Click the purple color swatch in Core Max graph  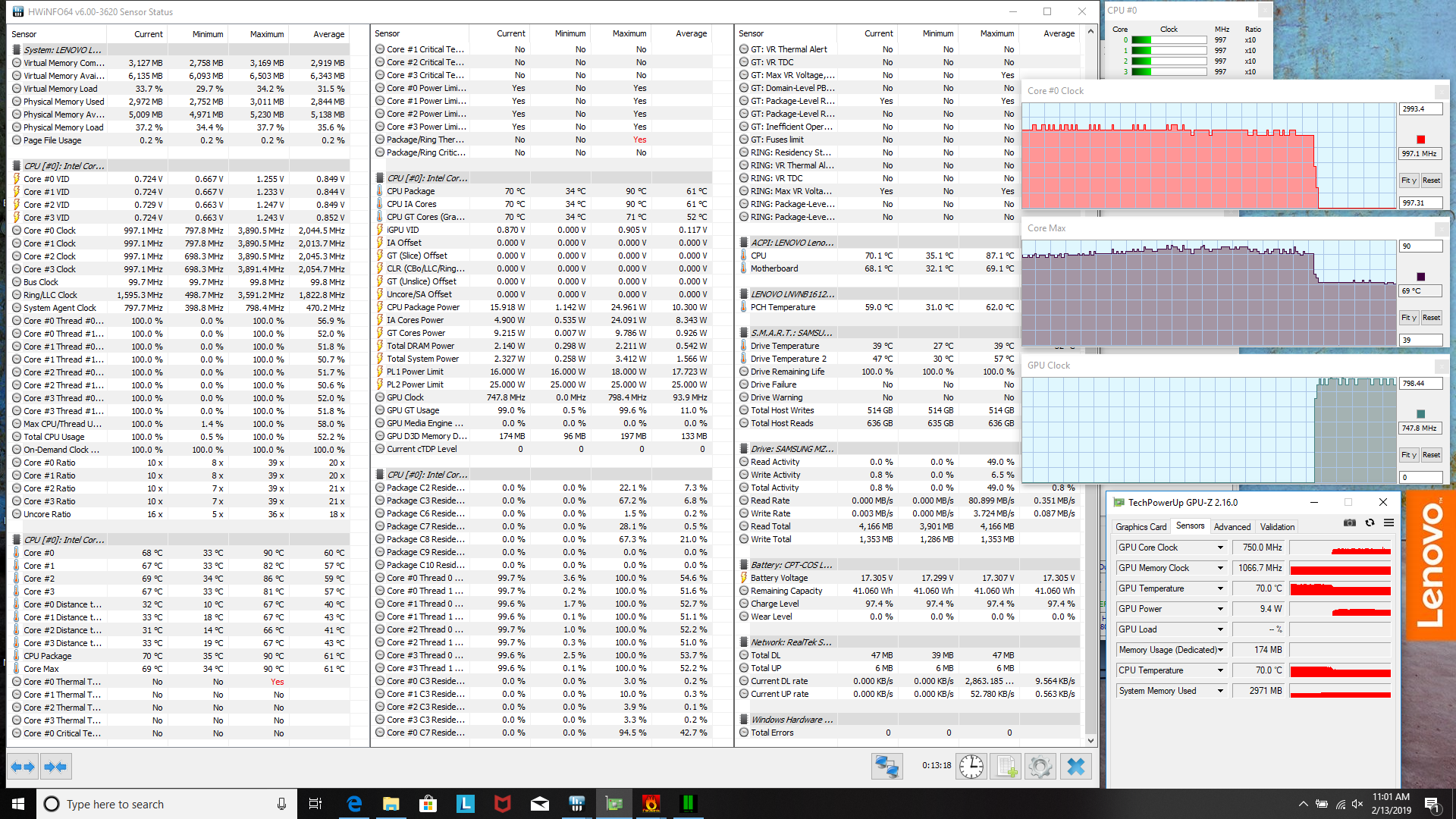pyautogui.click(x=1420, y=277)
